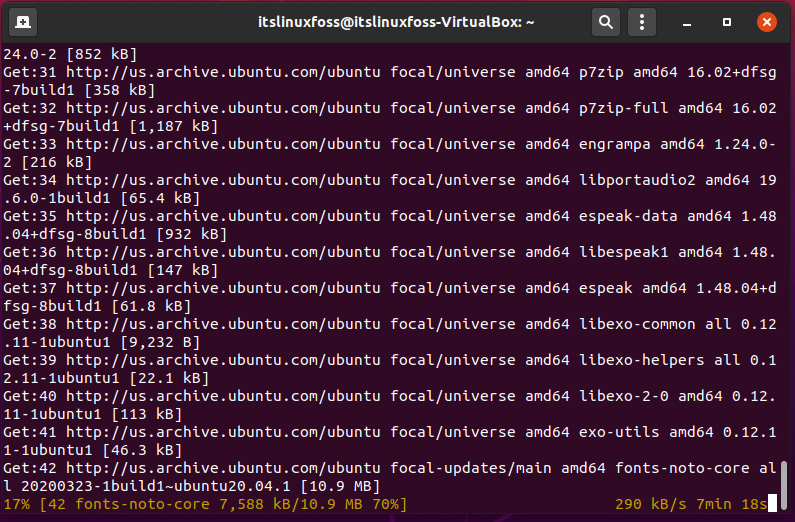Viewport: 795px width, 522px height.
Task: Open a new terminal tab
Action: point(23,22)
